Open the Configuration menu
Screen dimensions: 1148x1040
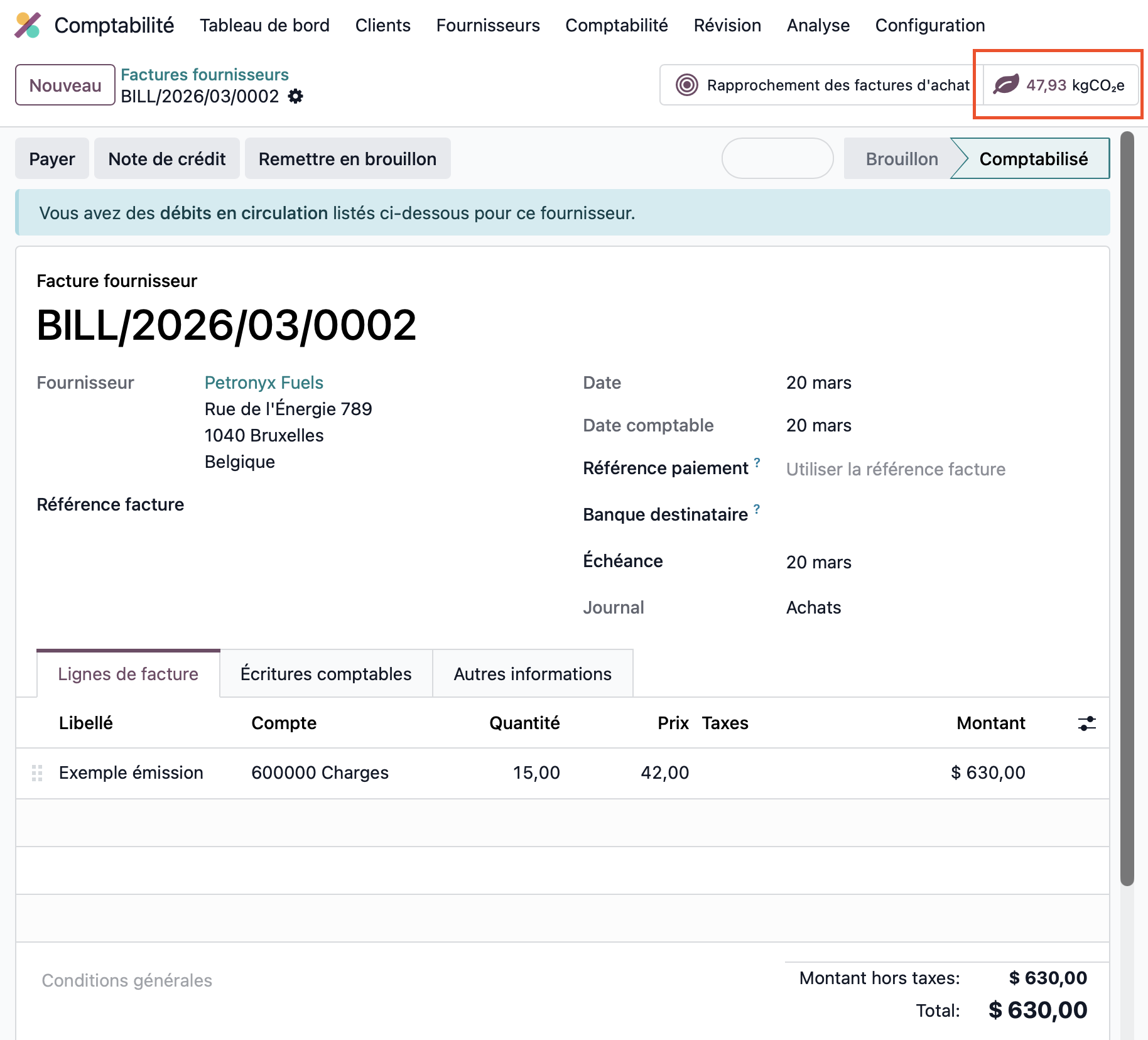click(x=929, y=25)
